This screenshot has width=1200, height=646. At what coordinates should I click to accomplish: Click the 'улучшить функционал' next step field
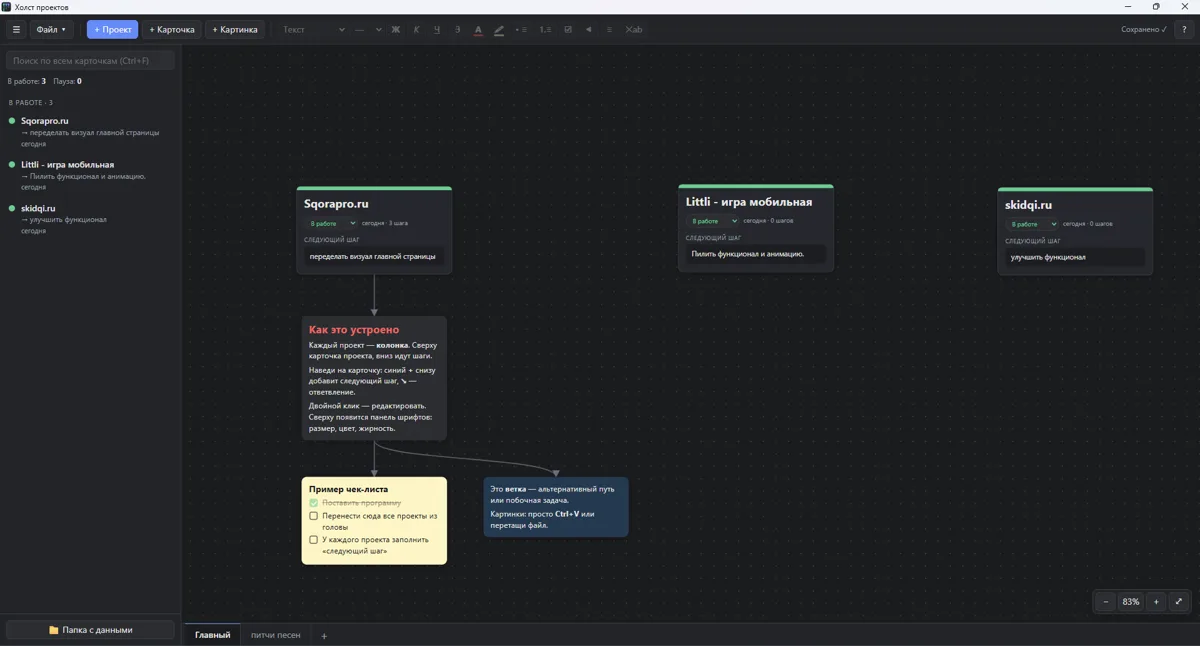pos(1075,257)
